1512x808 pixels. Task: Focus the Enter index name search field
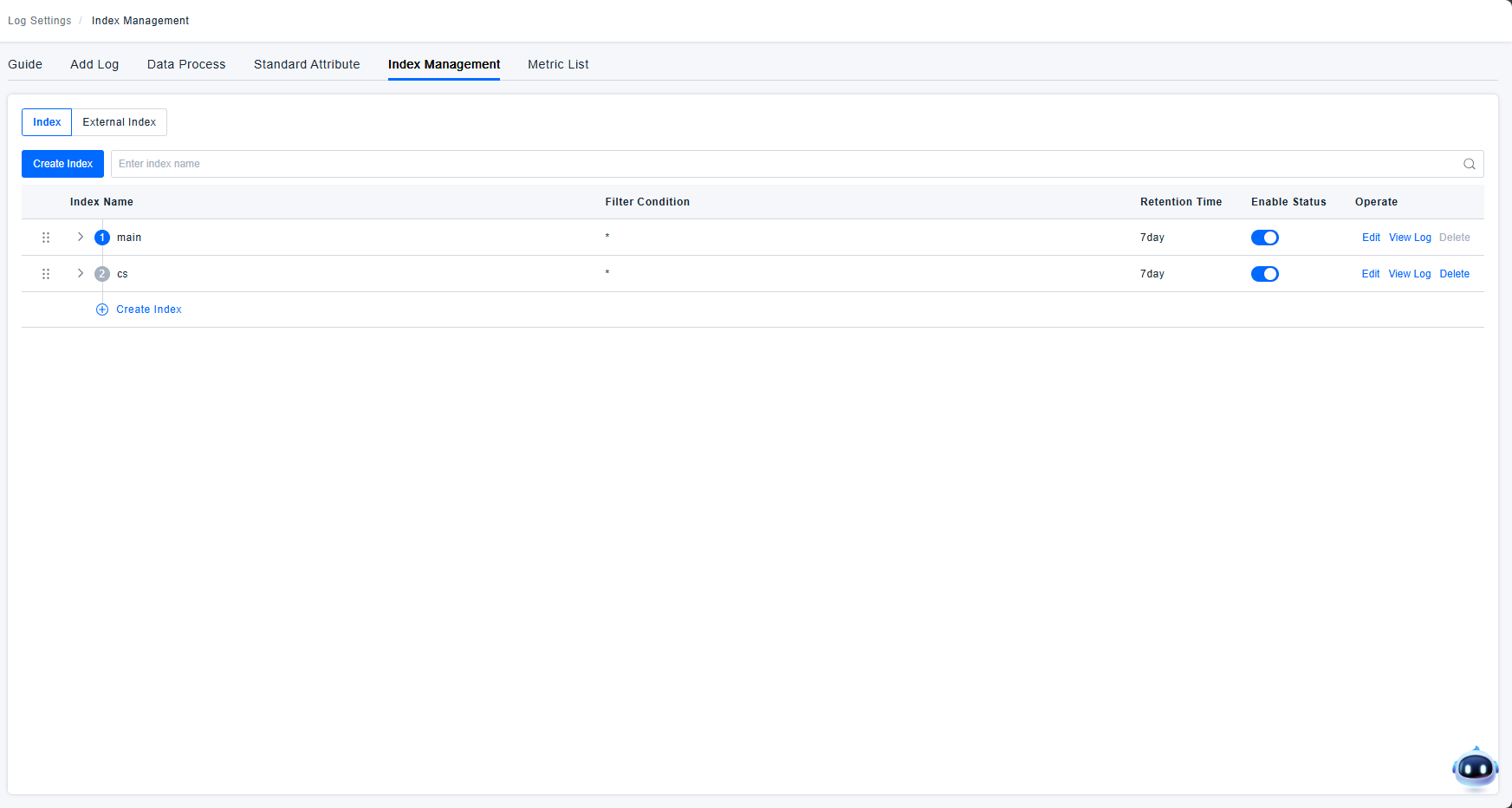coord(780,164)
